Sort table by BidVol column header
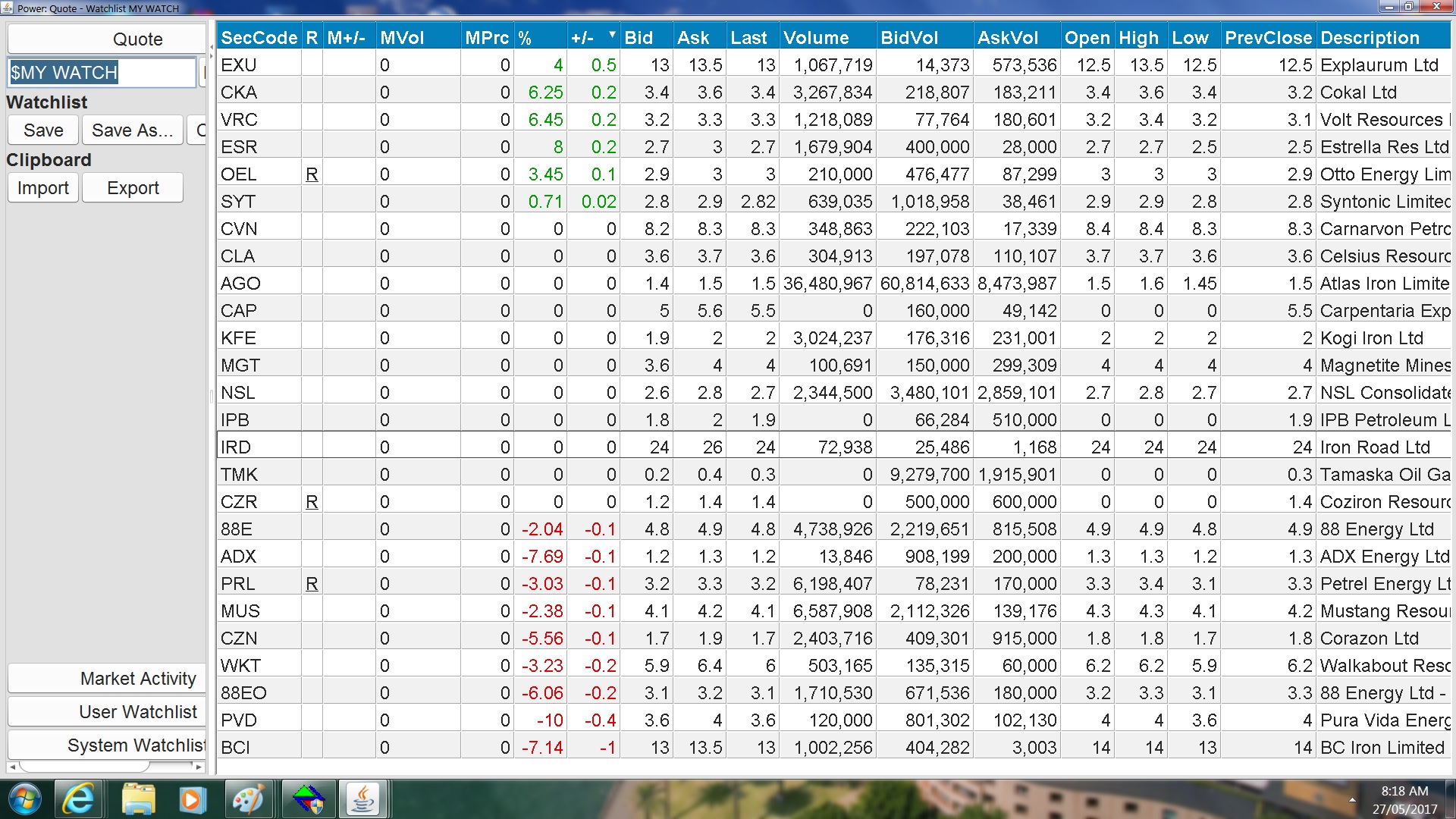The height and width of the screenshot is (819, 1456). pos(925,38)
